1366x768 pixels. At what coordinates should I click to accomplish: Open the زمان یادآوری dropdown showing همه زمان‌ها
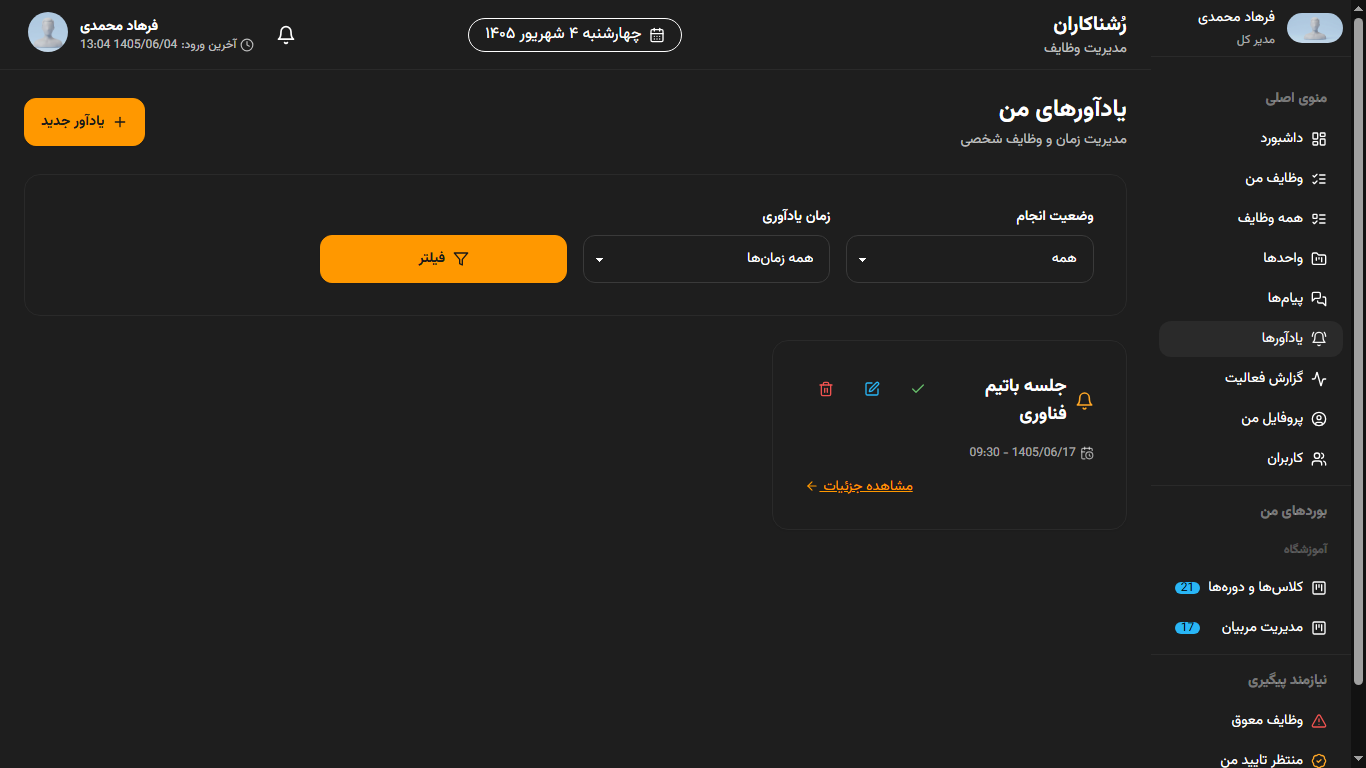706,259
